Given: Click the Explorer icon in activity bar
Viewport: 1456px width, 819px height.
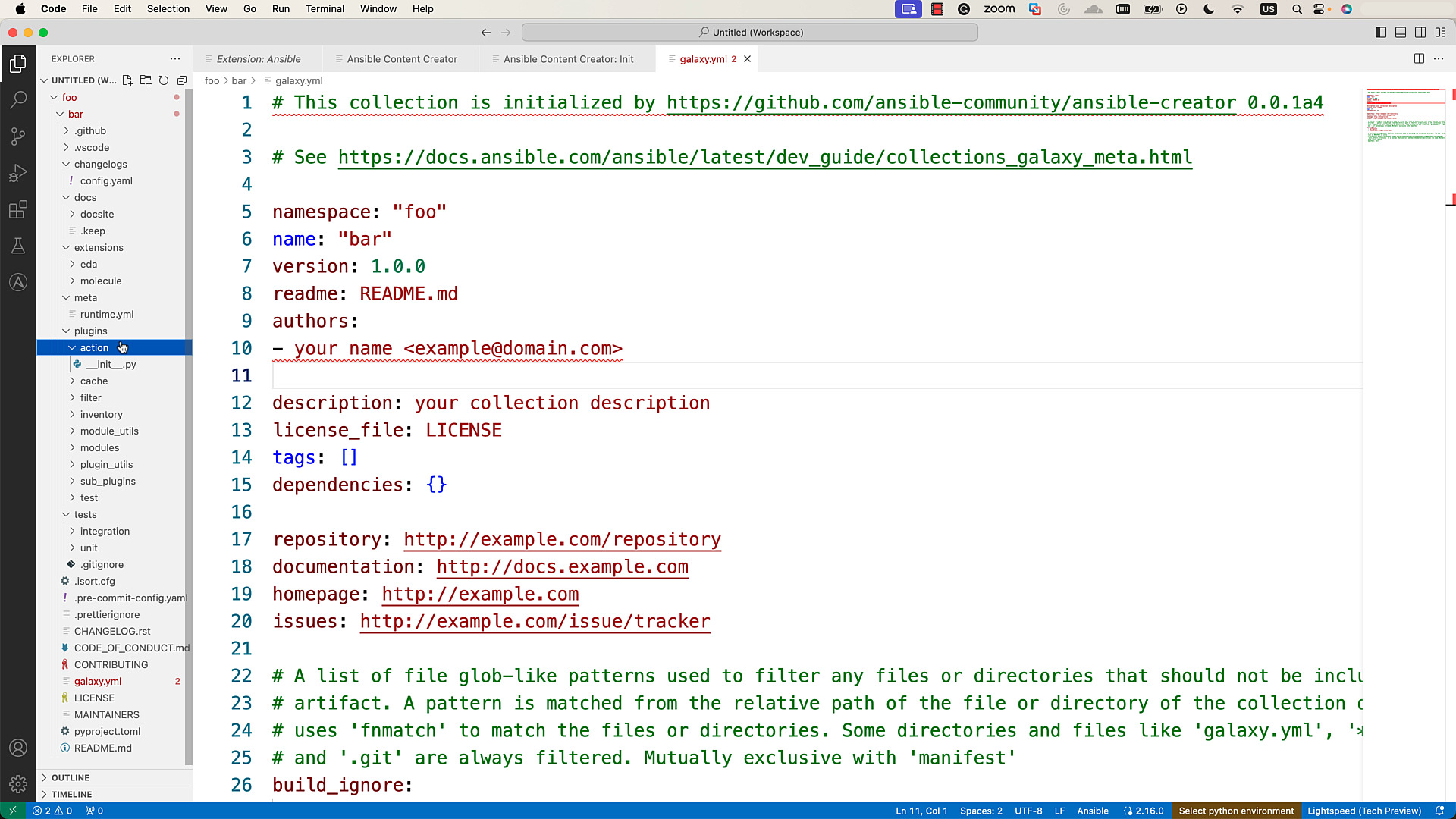Looking at the screenshot, I should [x=18, y=62].
